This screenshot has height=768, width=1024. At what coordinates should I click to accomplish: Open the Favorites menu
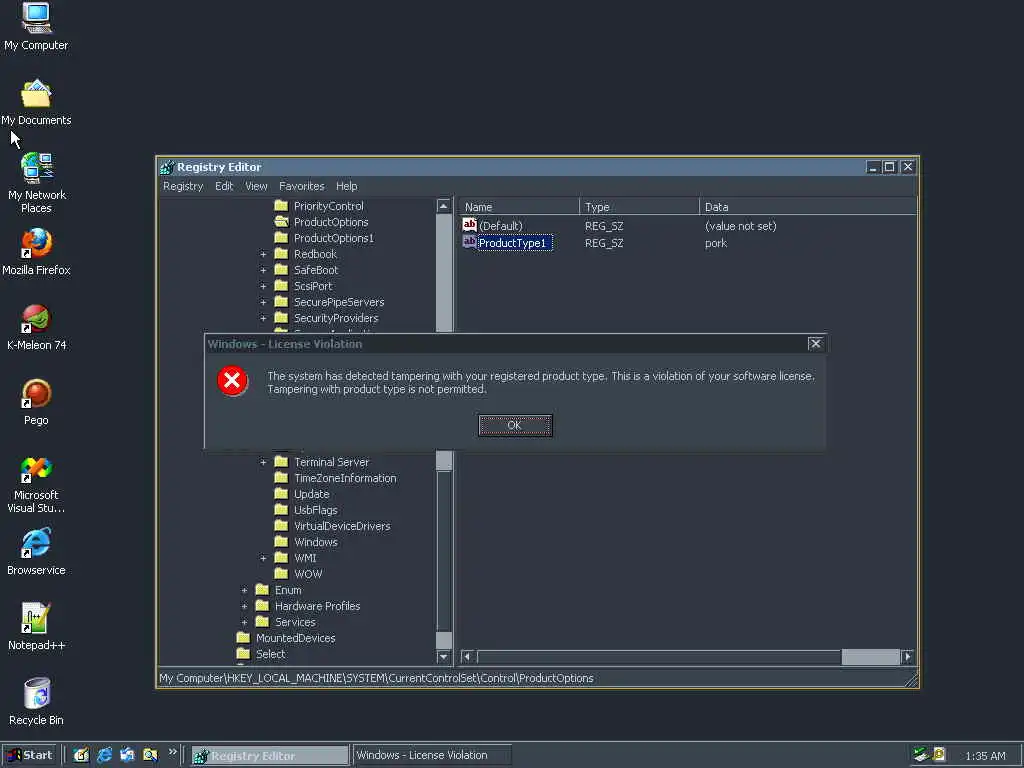[301, 186]
